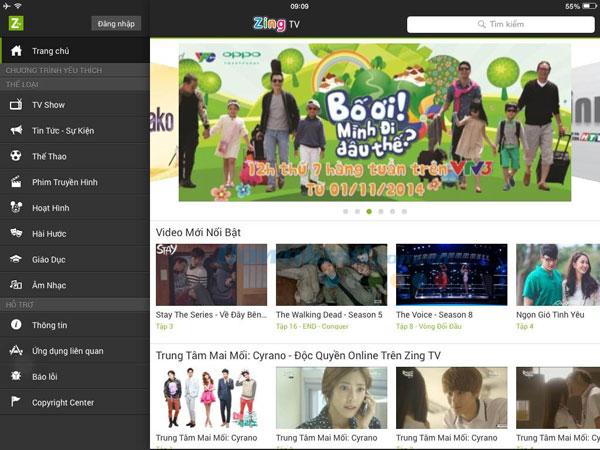
Task: Click the home icon beside Trang chủ
Action: click(x=16, y=51)
